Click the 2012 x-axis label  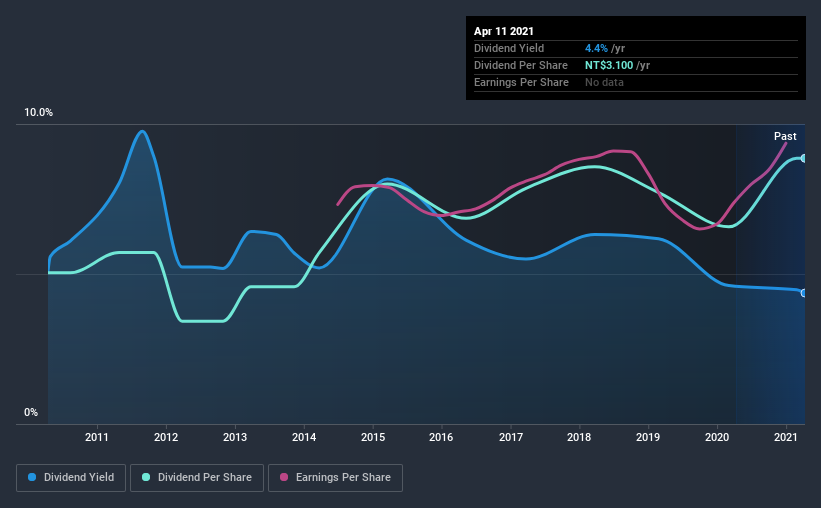pyautogui.click(x=166, y=437)
